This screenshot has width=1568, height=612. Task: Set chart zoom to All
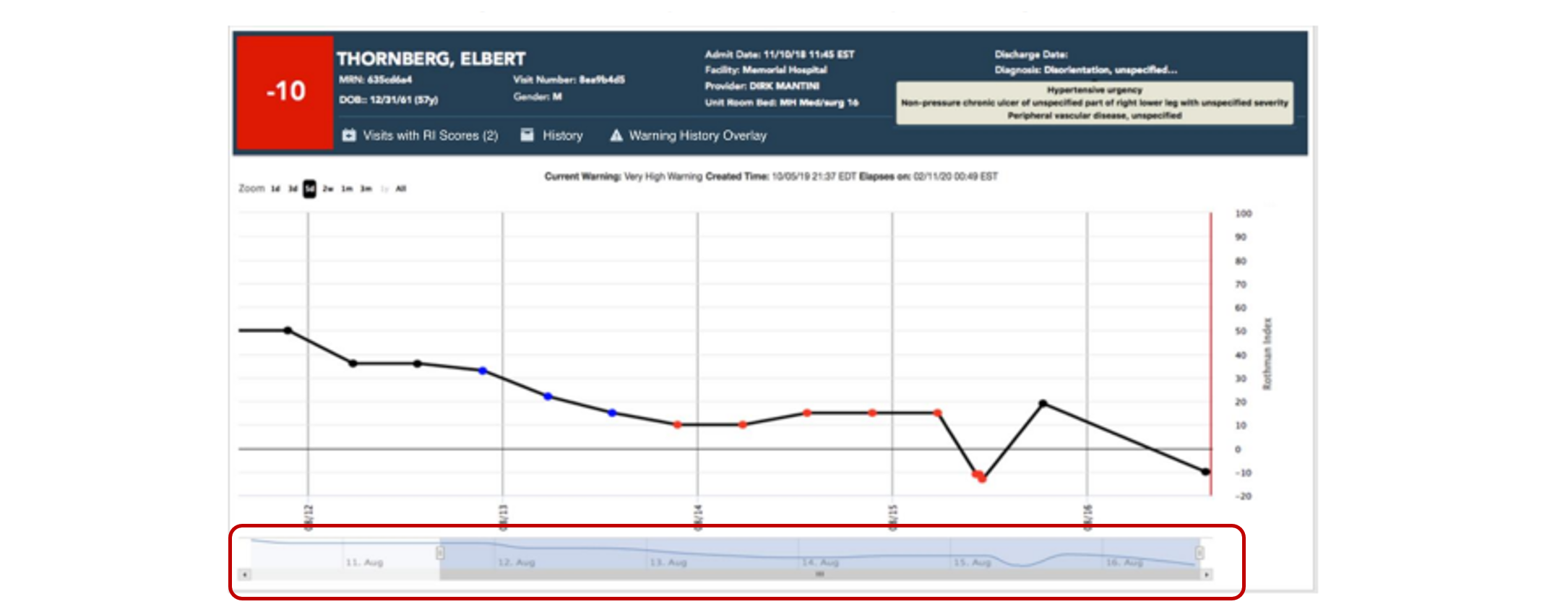(401, 189)
